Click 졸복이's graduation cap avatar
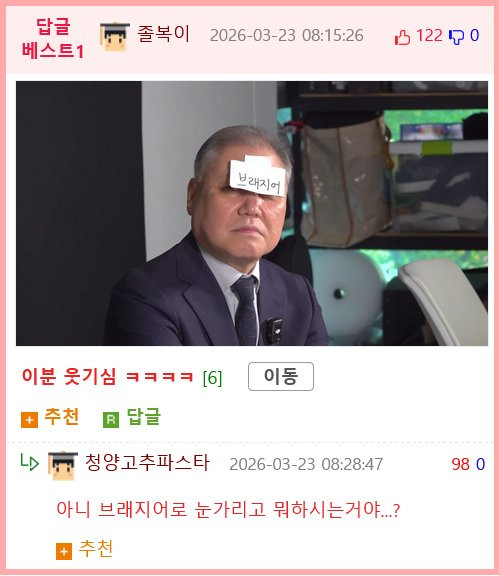 click(x=115, y=37)
